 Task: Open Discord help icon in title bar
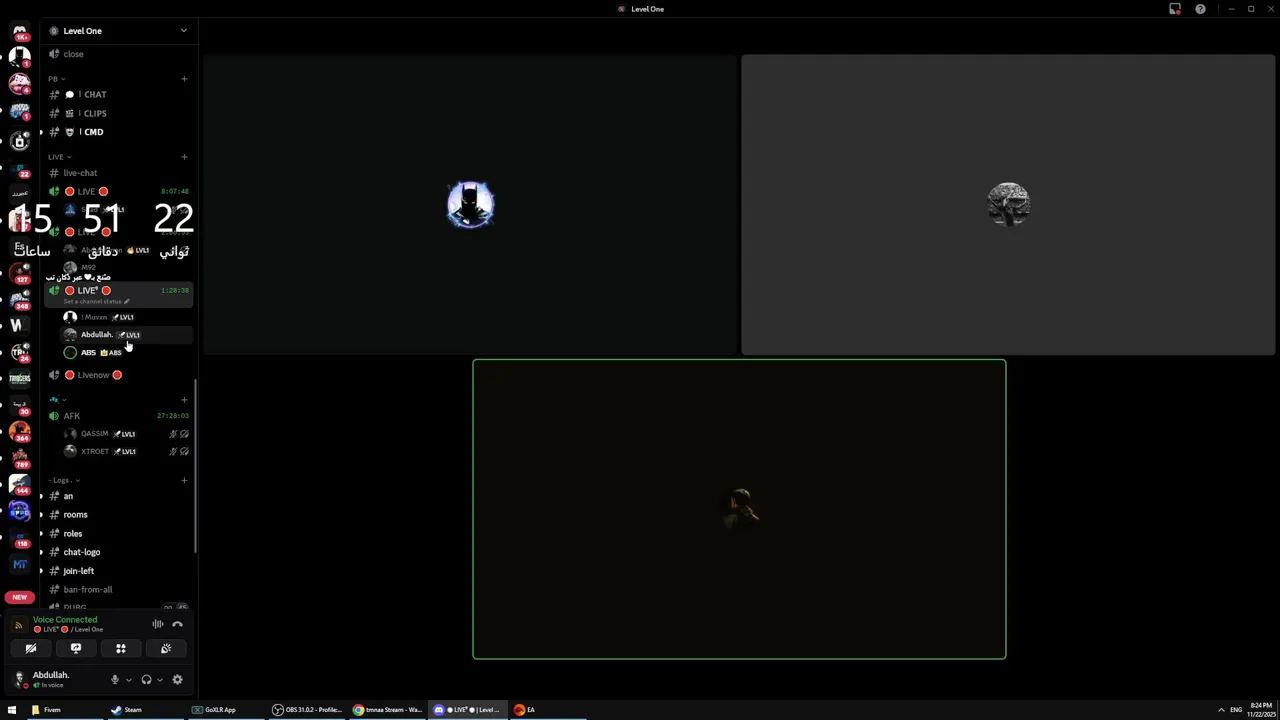pyautogui.click(x=1200, y=9)
